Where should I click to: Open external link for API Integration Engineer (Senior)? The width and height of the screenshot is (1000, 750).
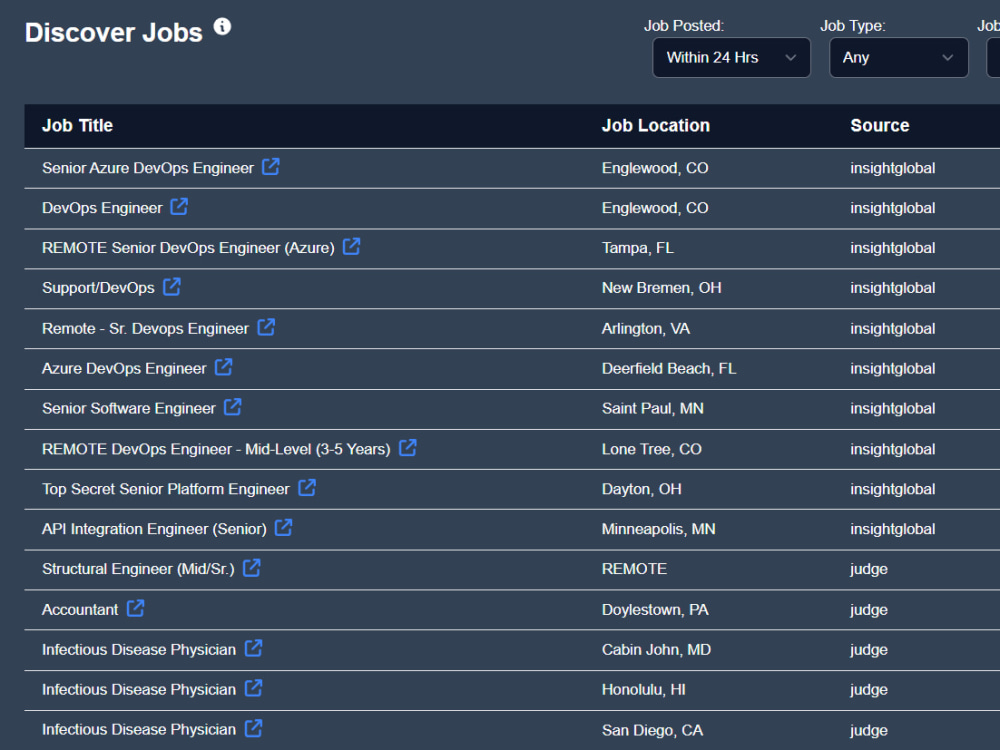pyautogui.click(x=283, y=528)
